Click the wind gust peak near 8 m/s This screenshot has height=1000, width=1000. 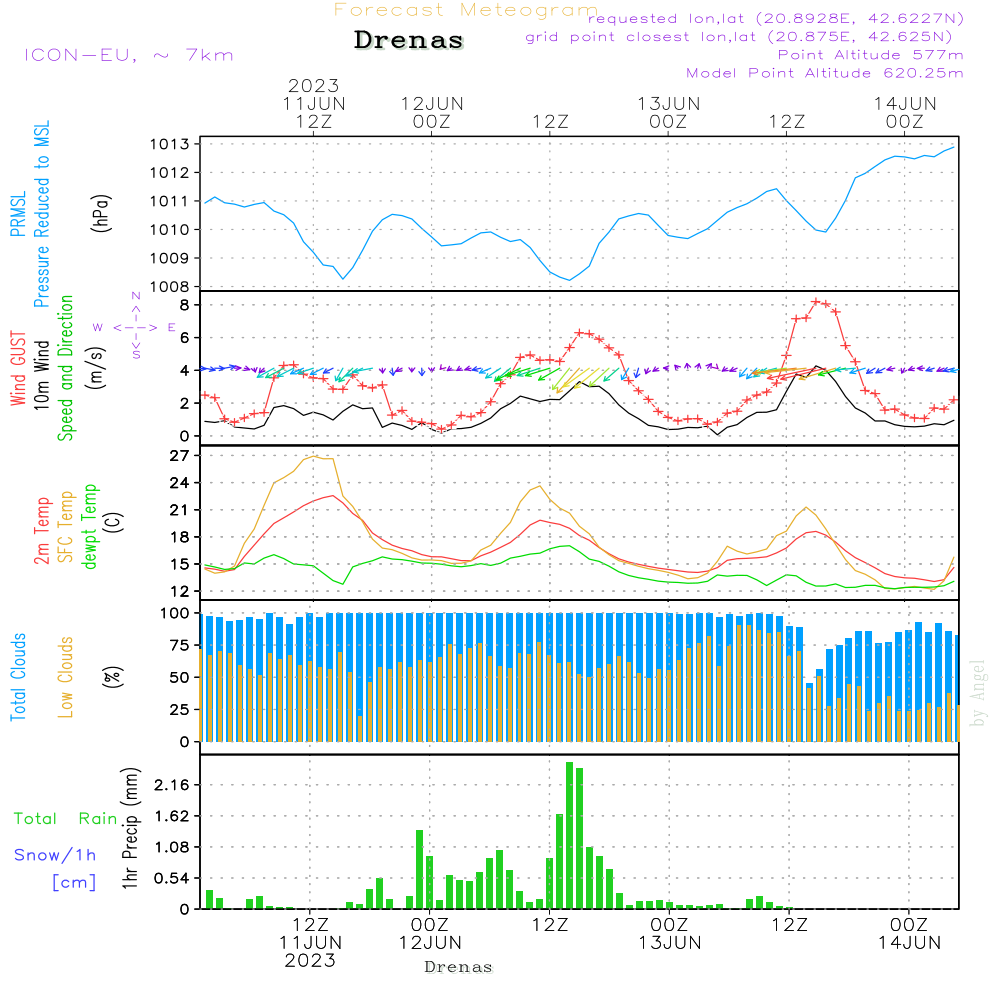pos(817,301)
